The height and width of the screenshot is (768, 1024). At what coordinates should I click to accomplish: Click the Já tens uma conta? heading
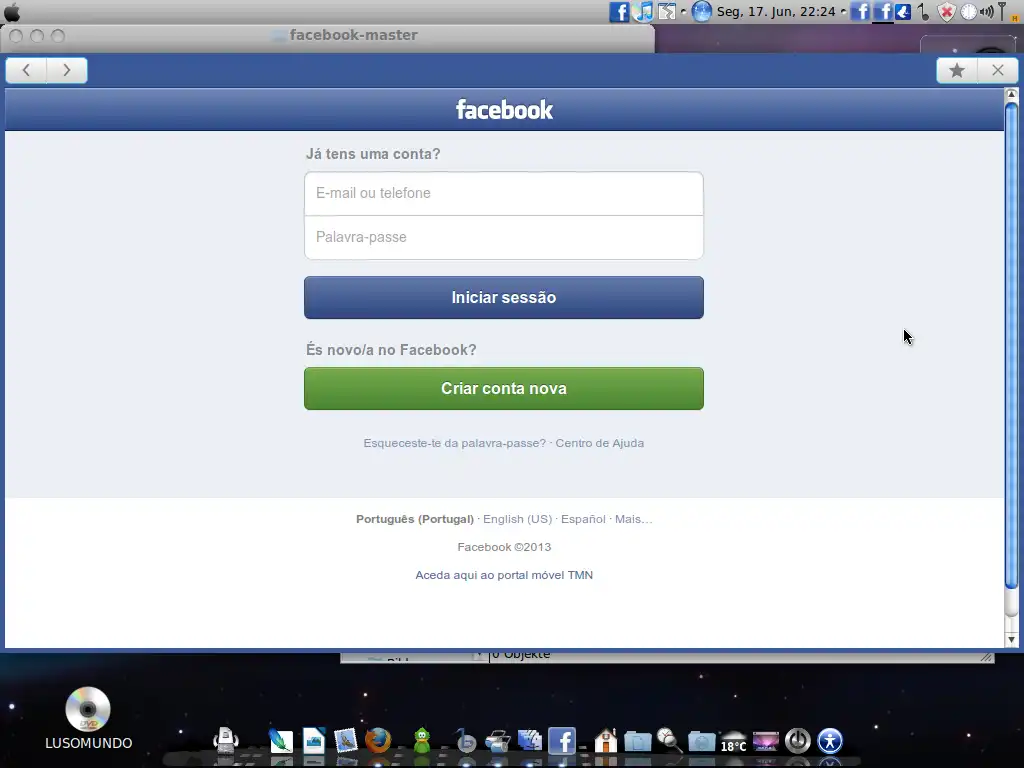373,154
